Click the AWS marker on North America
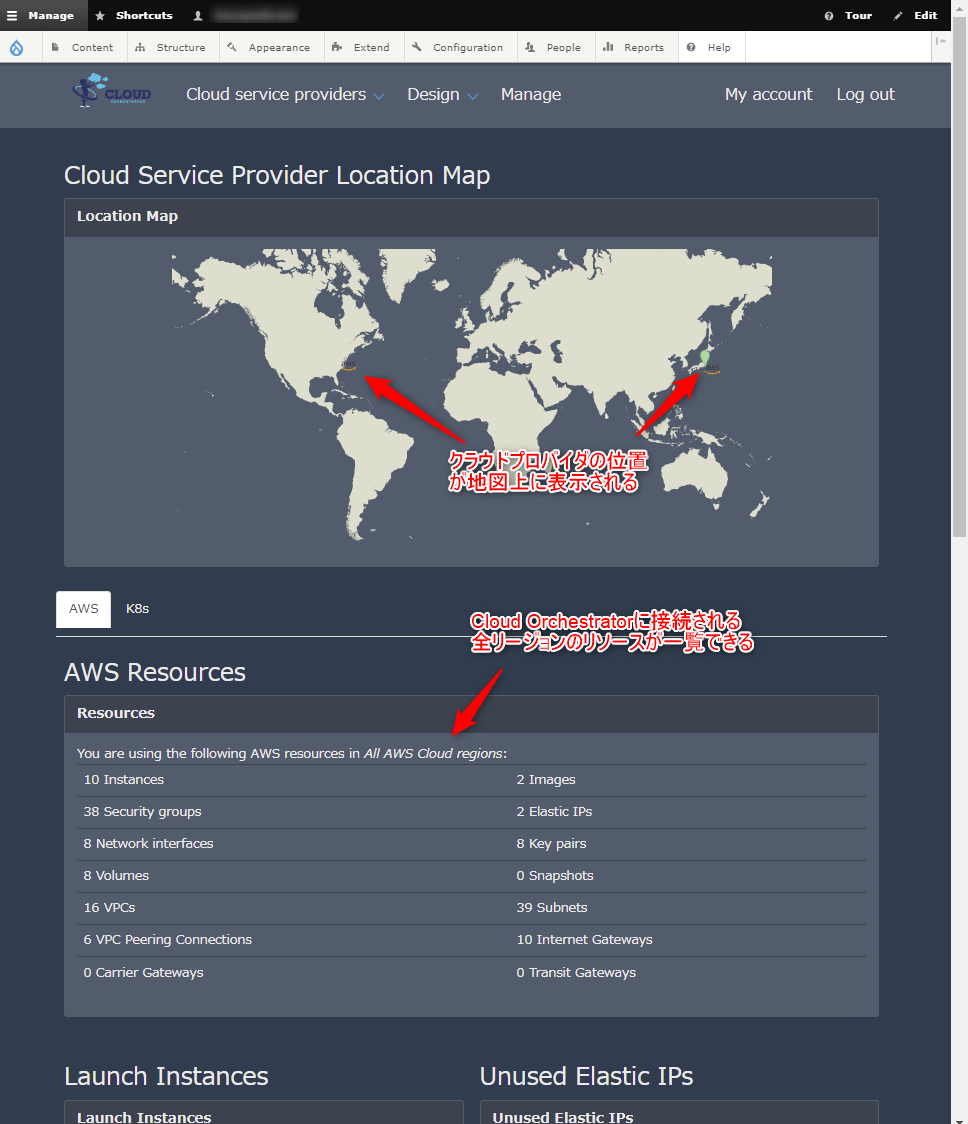 point(348,365)
